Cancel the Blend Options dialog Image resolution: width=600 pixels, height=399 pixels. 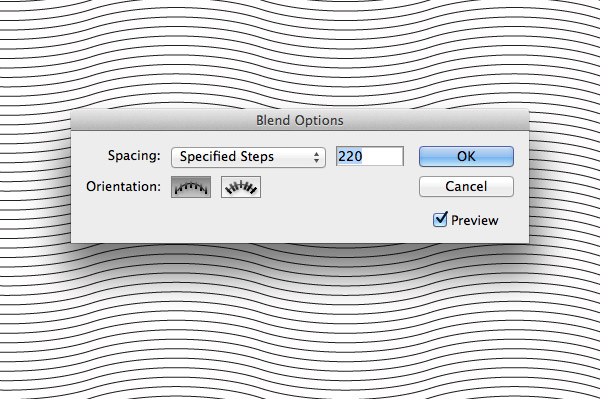click(466, 186)
